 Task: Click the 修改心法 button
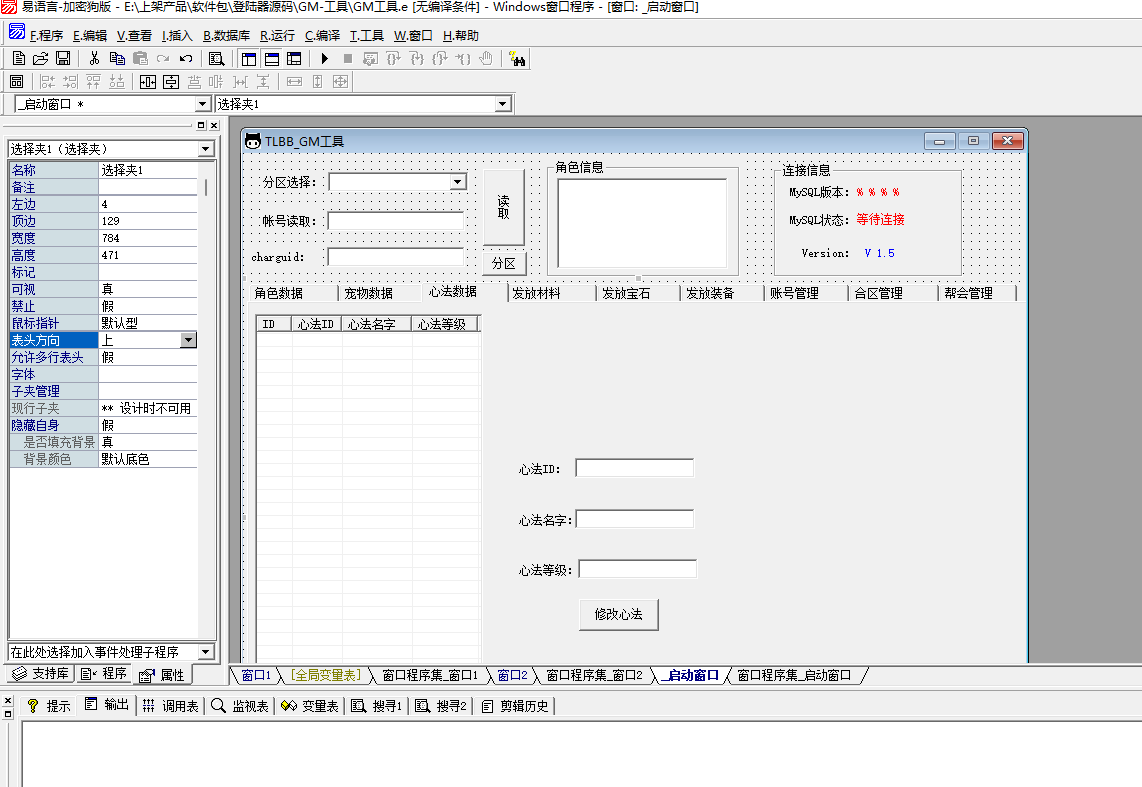point(618,615)
